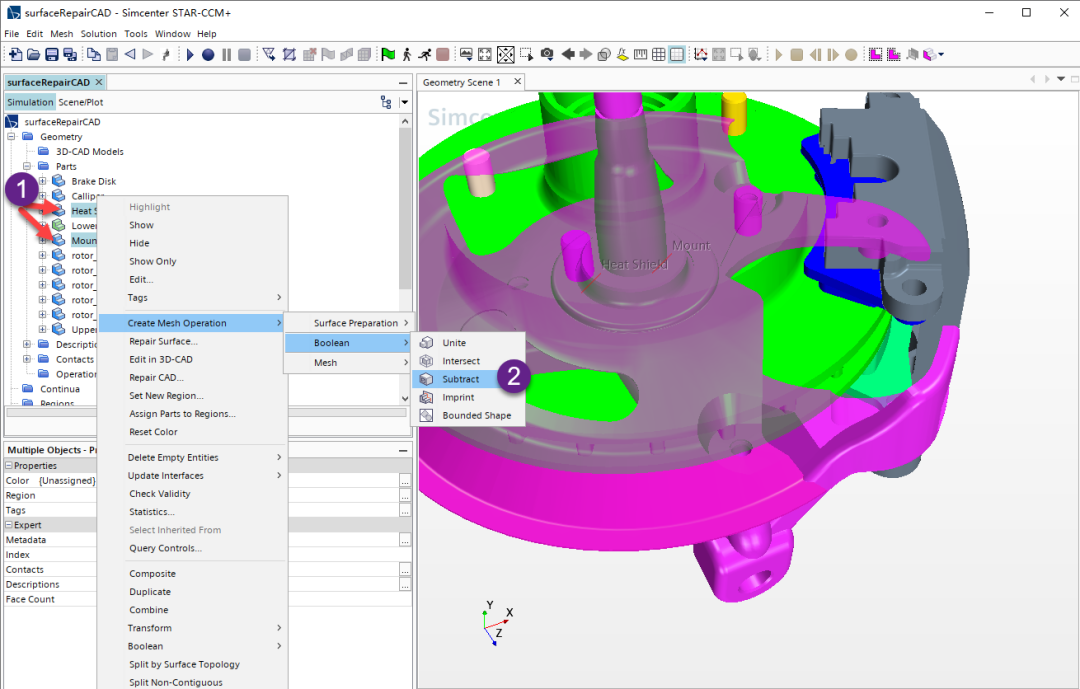1080x689 pixels.
Task: Click the Metadata property ellipsis button
Action: tap(405, 540)
